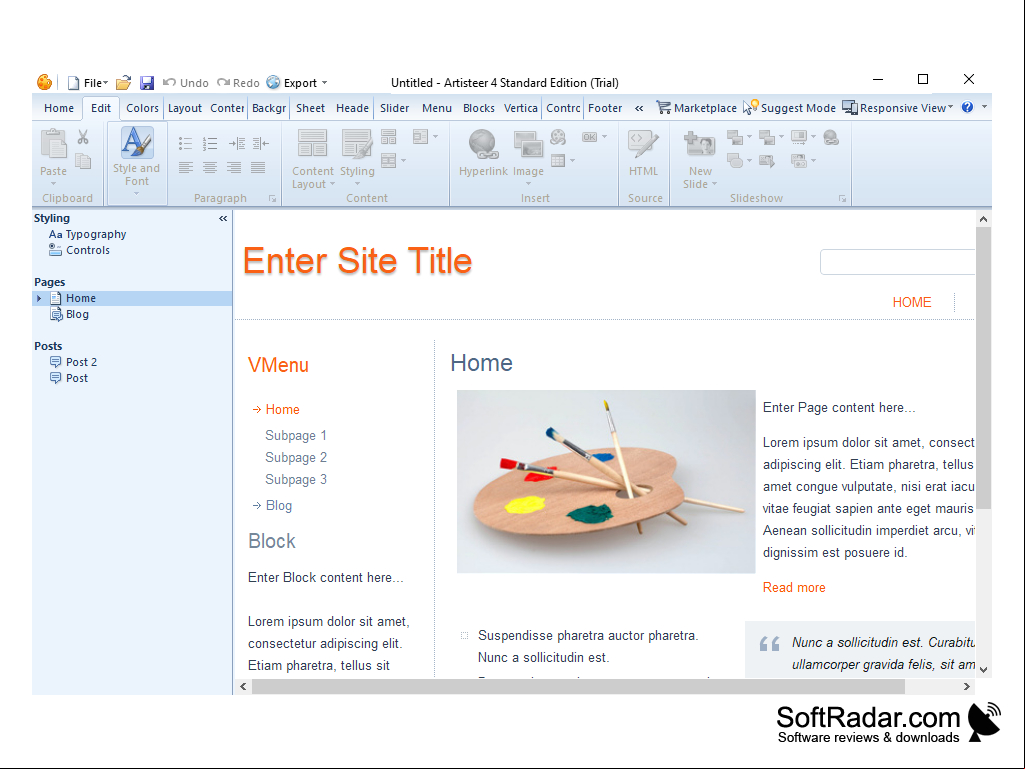Click the Marketplace cart icon
This screenshot has width=1025, height=769.
[664, 108]
